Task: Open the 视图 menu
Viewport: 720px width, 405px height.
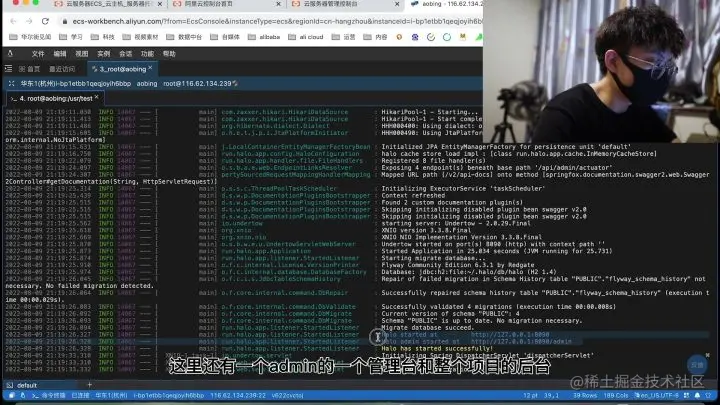Action: click(82, 54)
